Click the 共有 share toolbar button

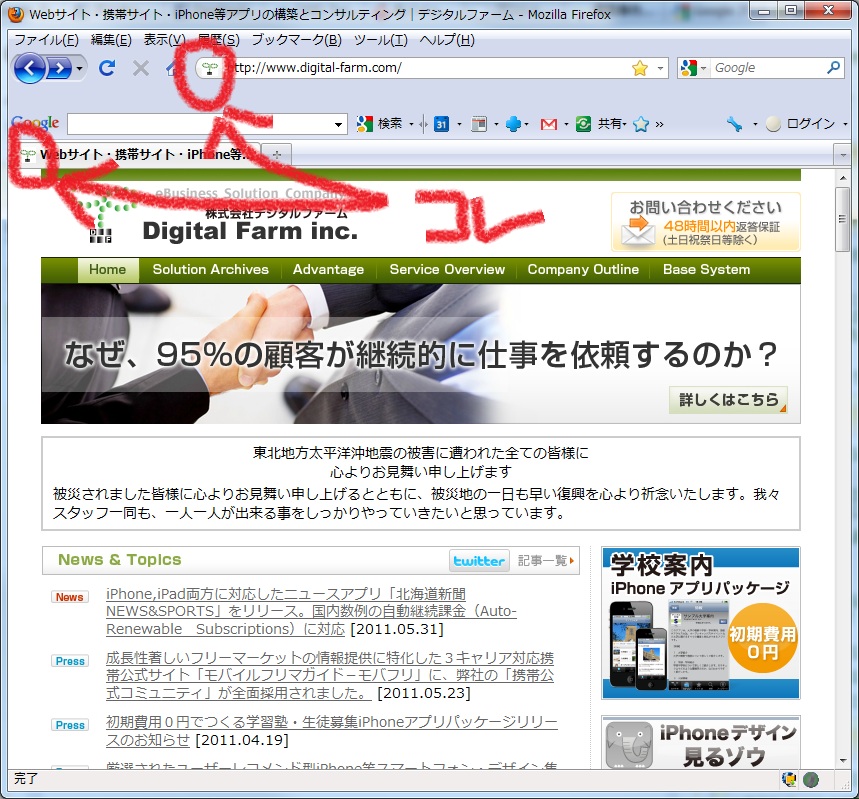[x=600, y=124]
